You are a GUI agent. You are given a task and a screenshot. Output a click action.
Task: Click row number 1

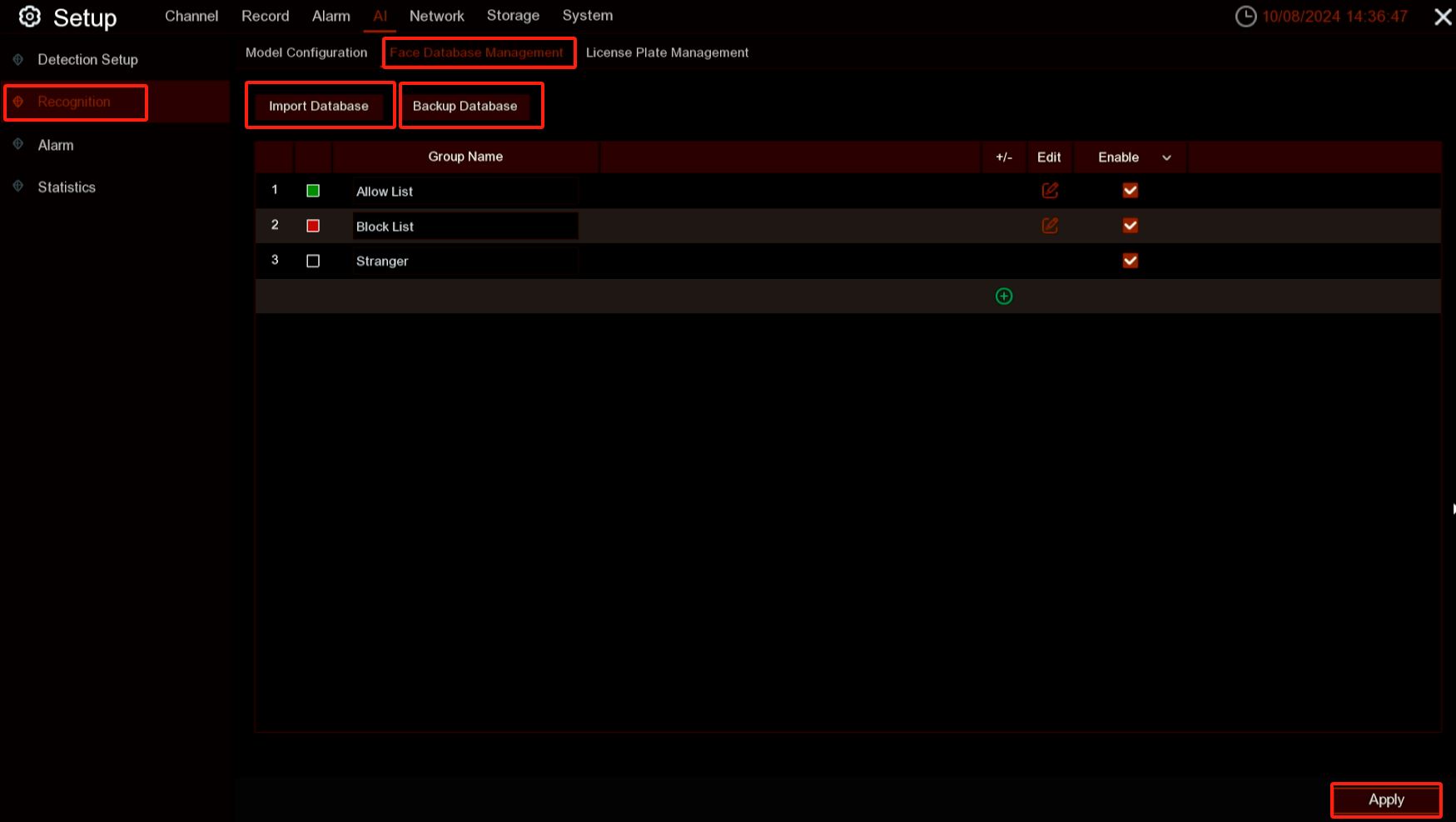pyautogui.click(x=275, y=190)
